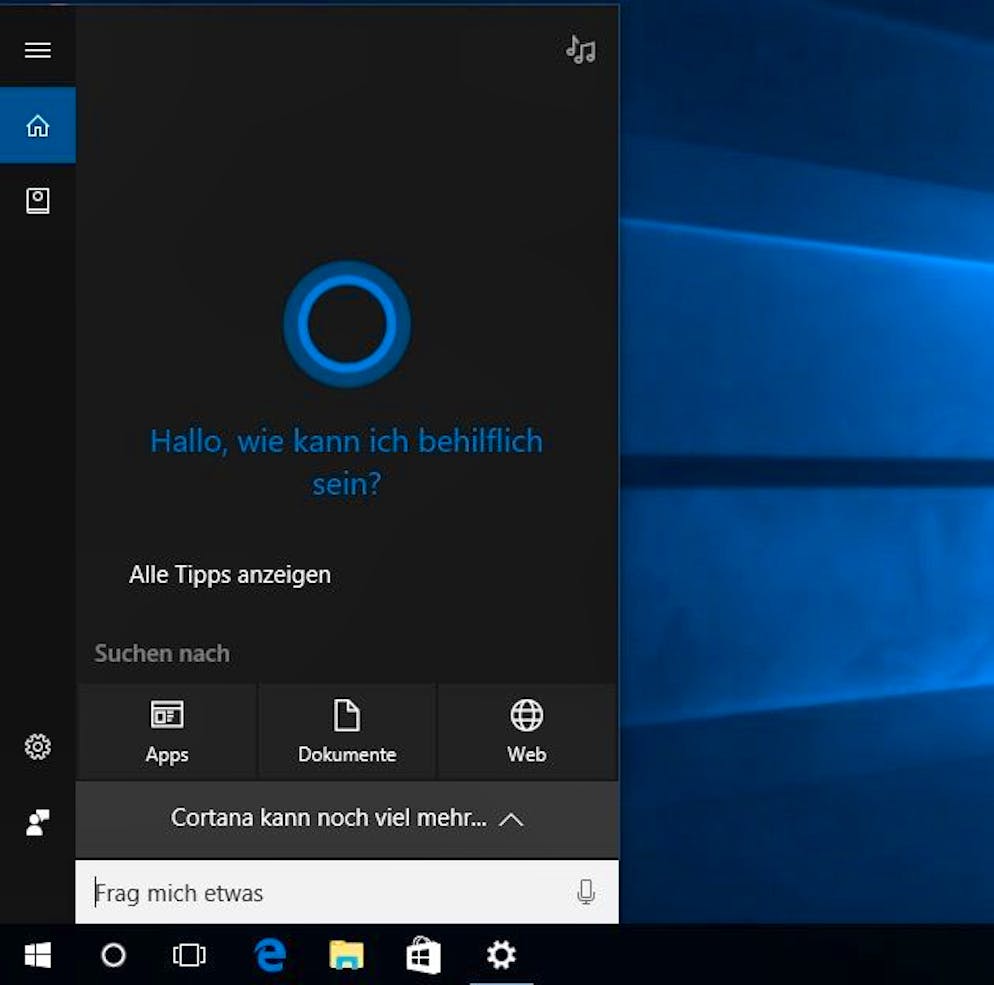Screen dimensions: 994x985
Task: Click the Cortana circle logo
Action: (x=347, y=324)
